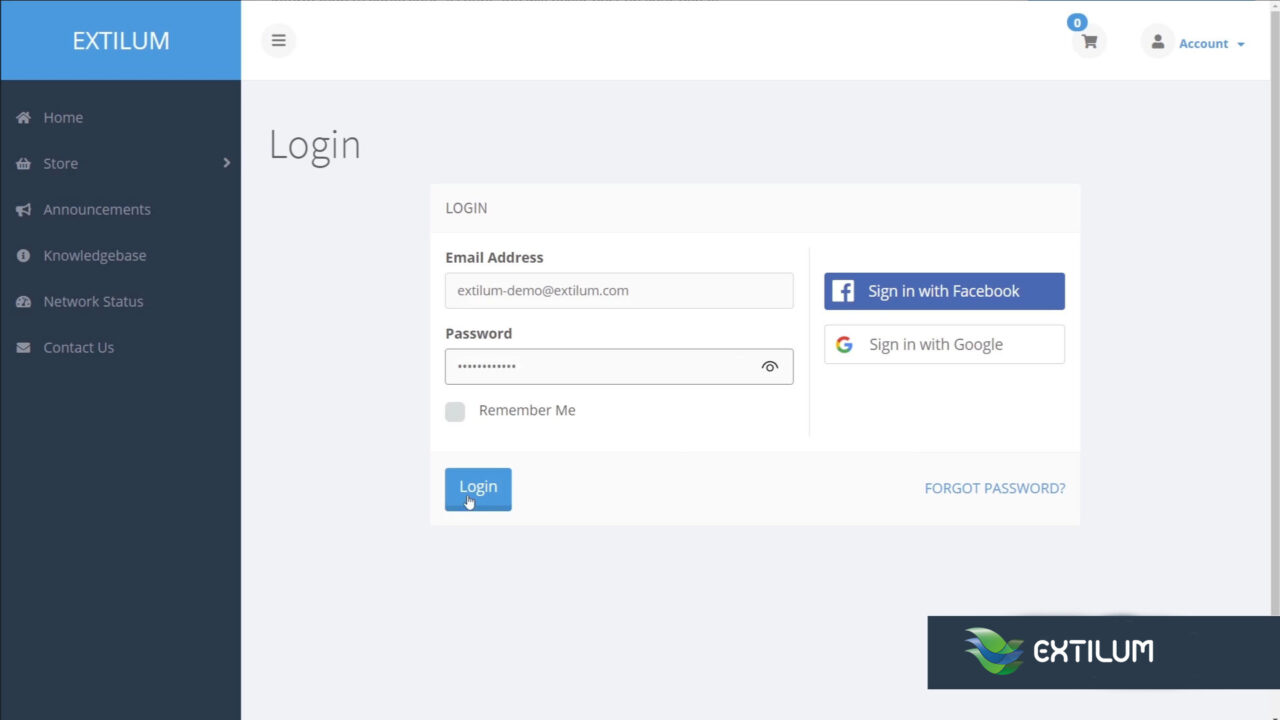Open the shopping cart icon
The width and height of the screenshot is (1280, 720).
pos(1089,42)
